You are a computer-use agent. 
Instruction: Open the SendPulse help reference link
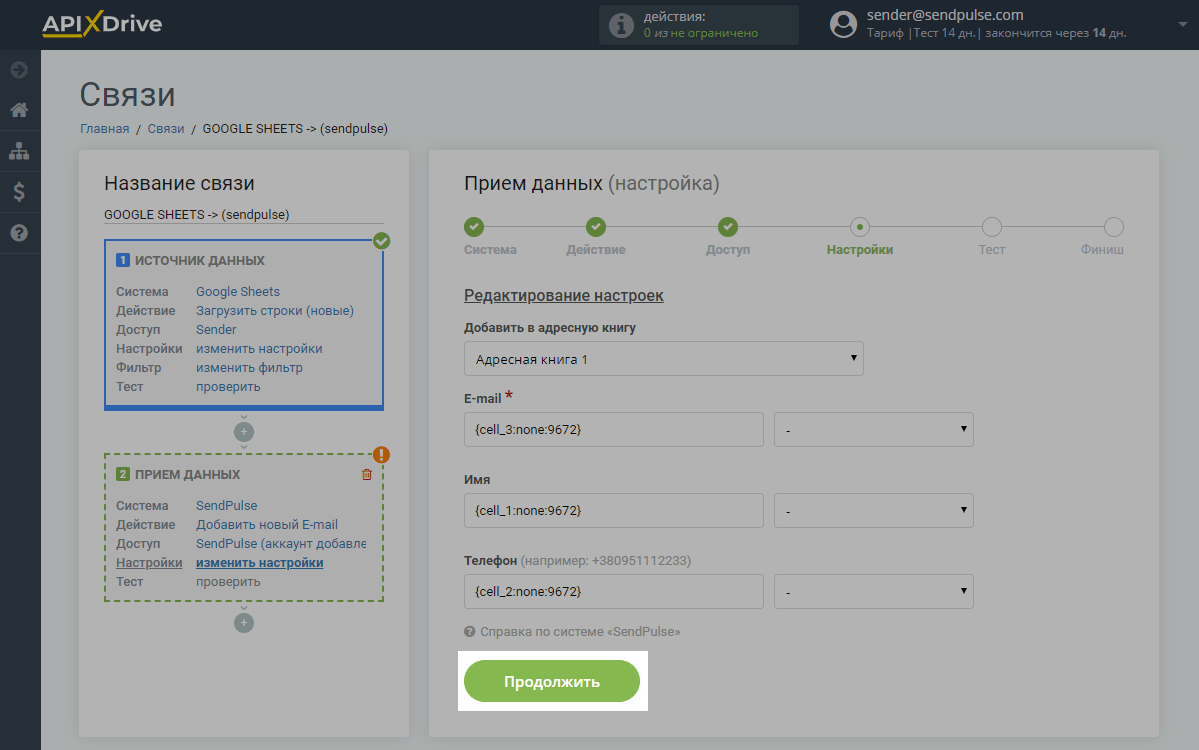(580, 631)
